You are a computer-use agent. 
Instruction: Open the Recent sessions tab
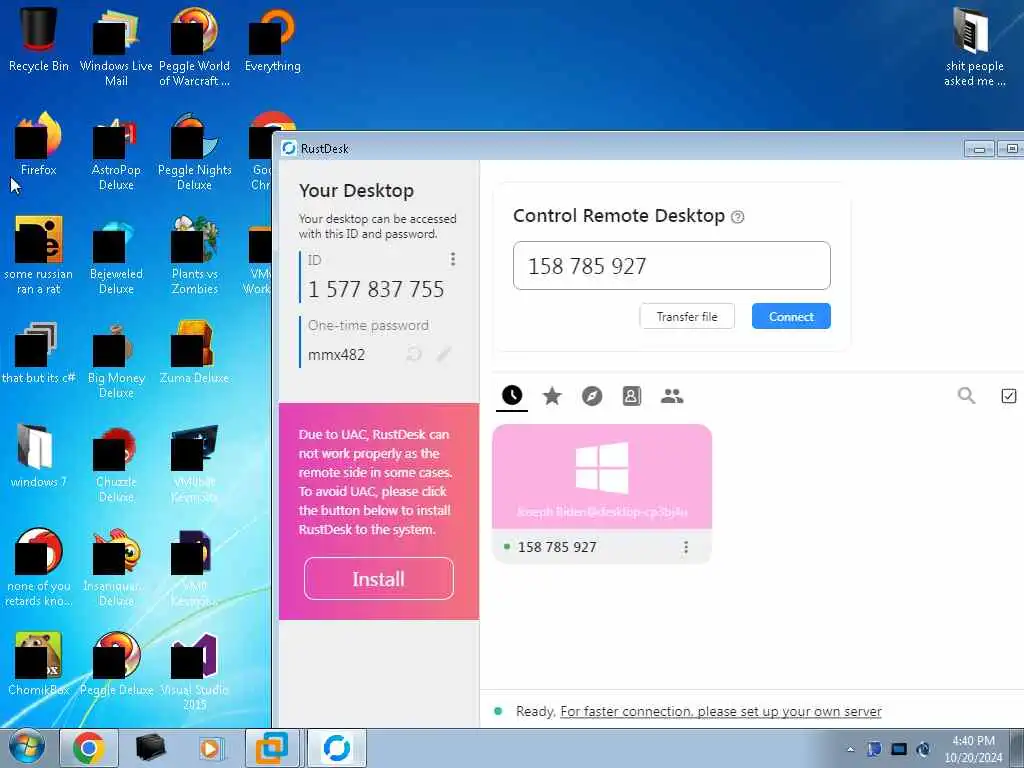512,396
